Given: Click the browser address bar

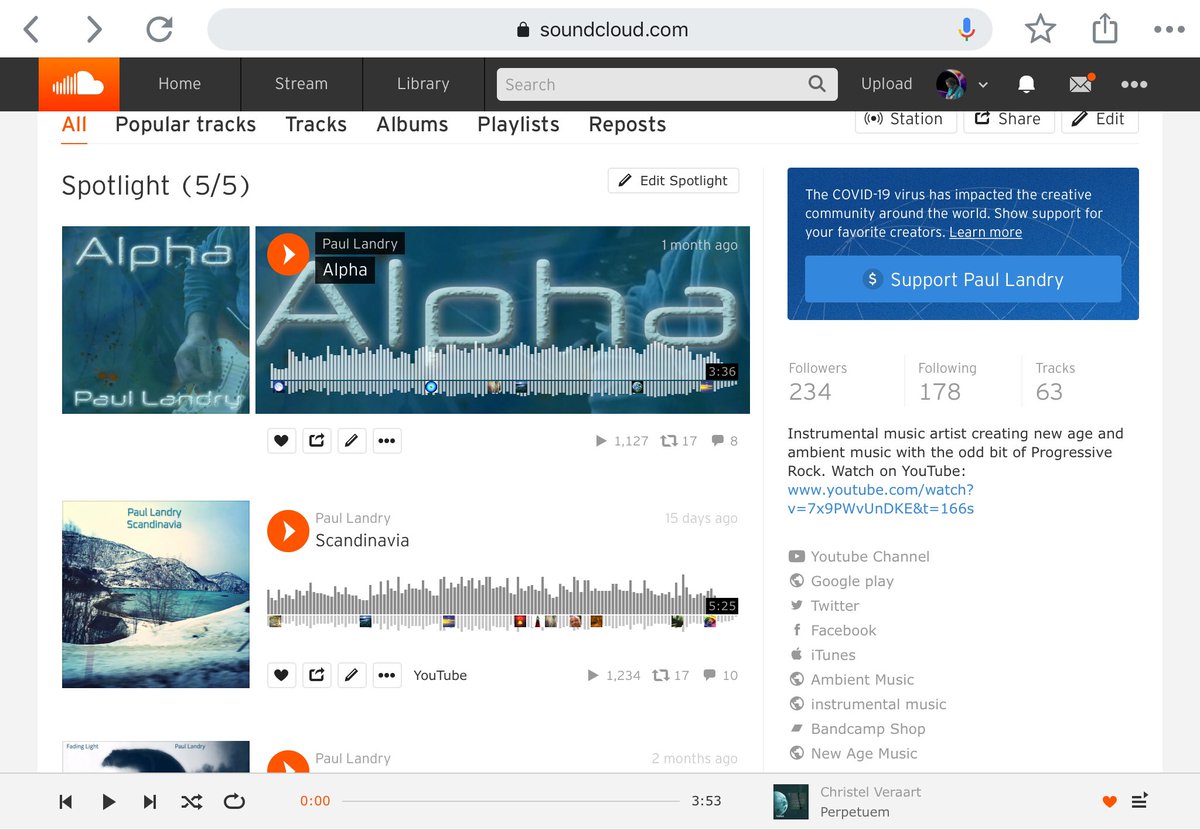Looking at the screenshot, I should tap(600, 30).
